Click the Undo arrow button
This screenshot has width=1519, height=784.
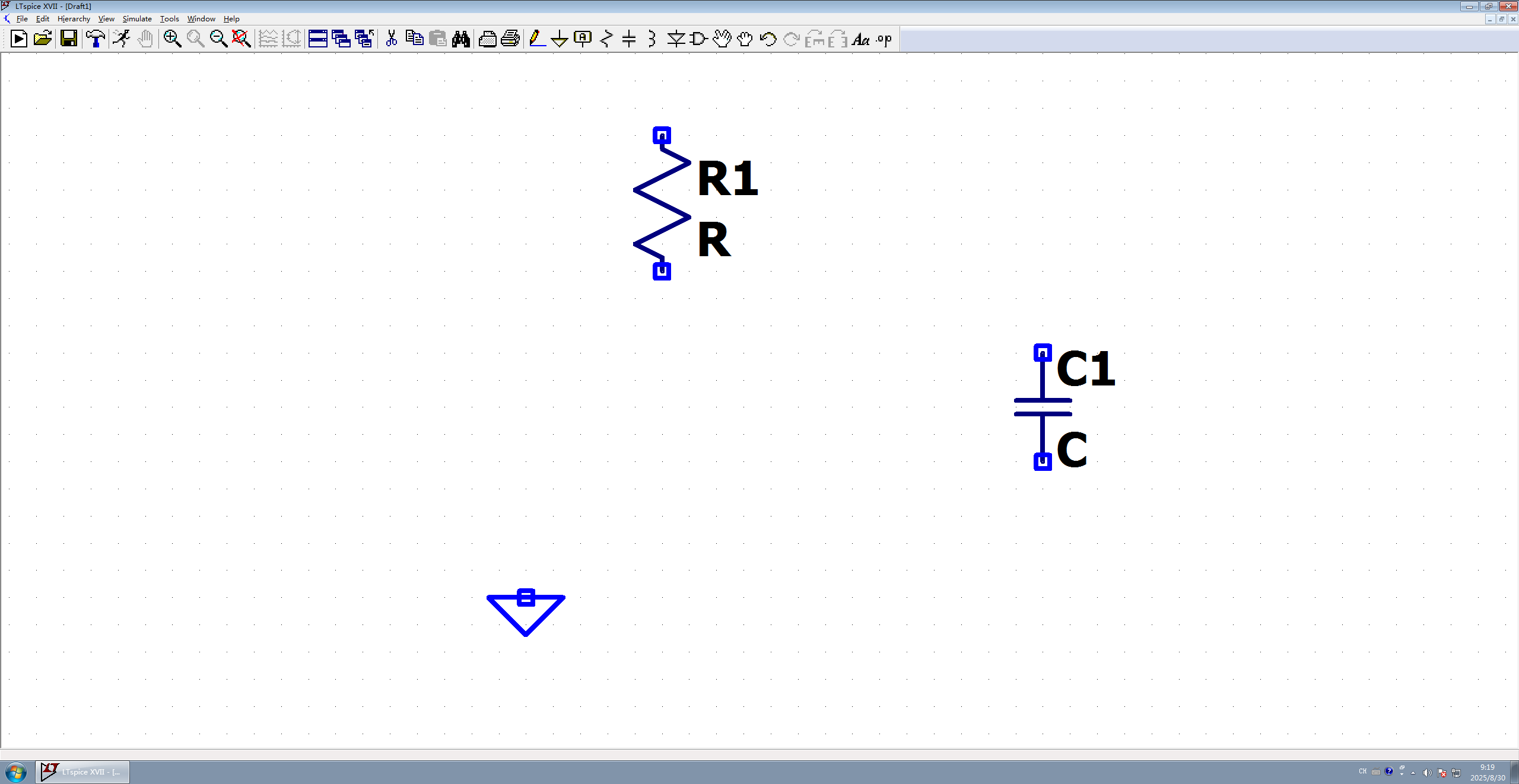coord(768,39)
